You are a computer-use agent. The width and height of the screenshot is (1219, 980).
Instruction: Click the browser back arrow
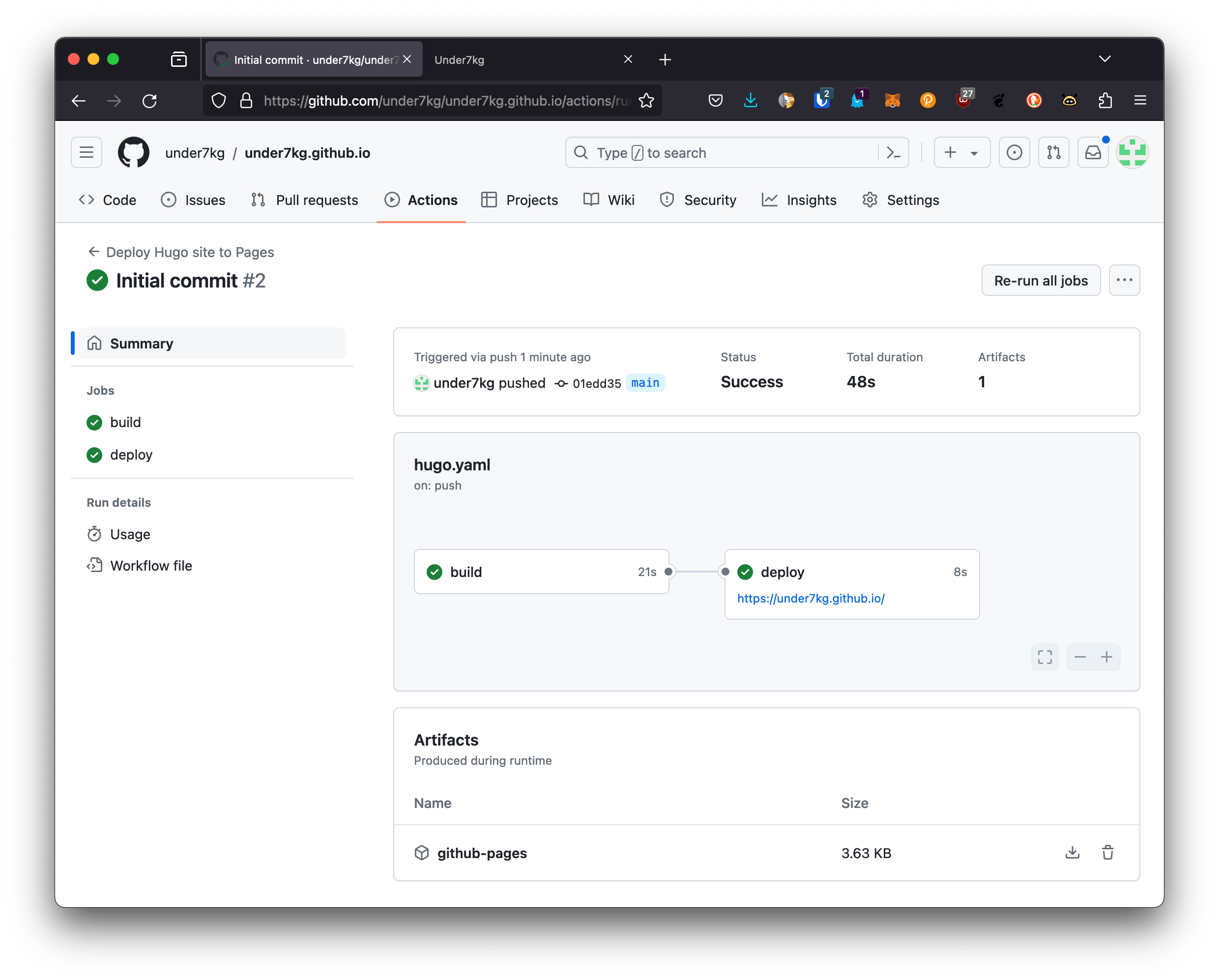[79, 101]
